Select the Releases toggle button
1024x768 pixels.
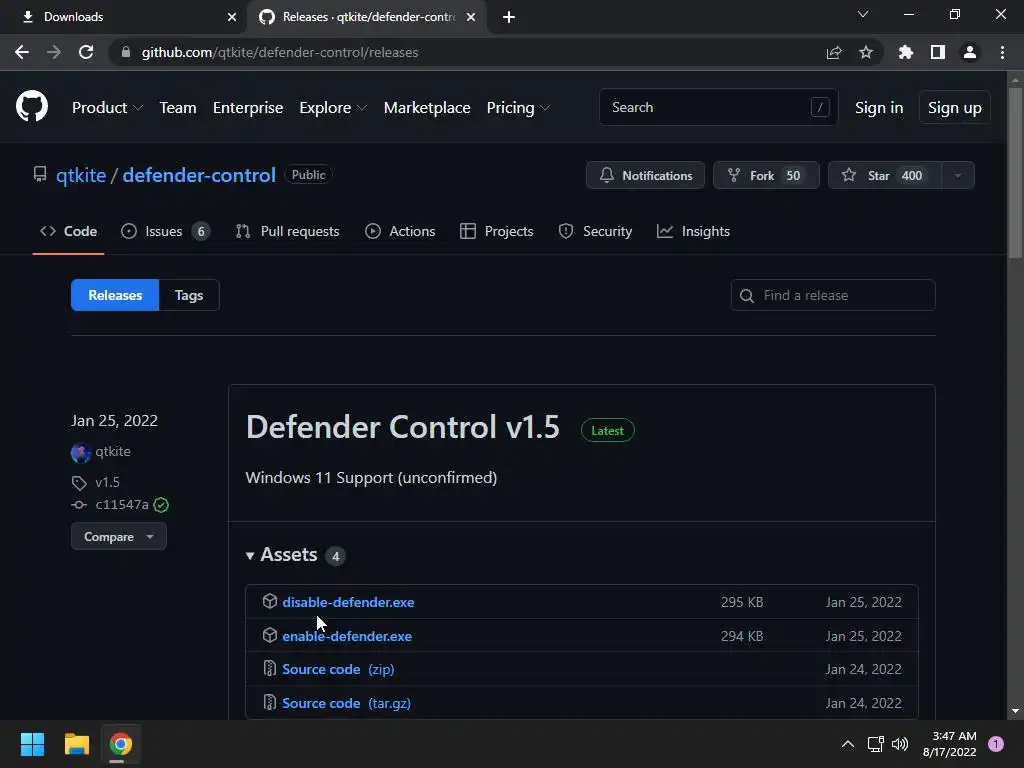click(x=115, y=295)
